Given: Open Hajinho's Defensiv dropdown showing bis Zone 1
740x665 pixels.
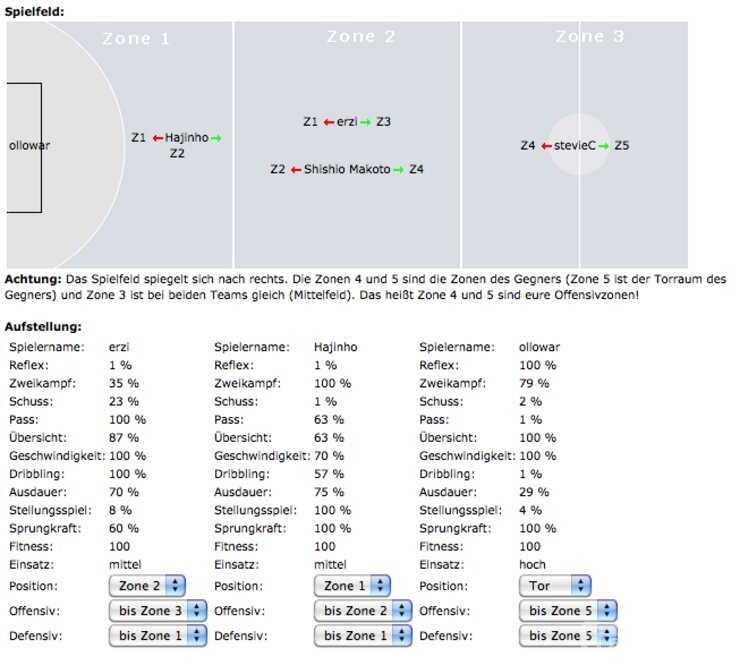Looking at the screenshot, I should tap(362, 635).
